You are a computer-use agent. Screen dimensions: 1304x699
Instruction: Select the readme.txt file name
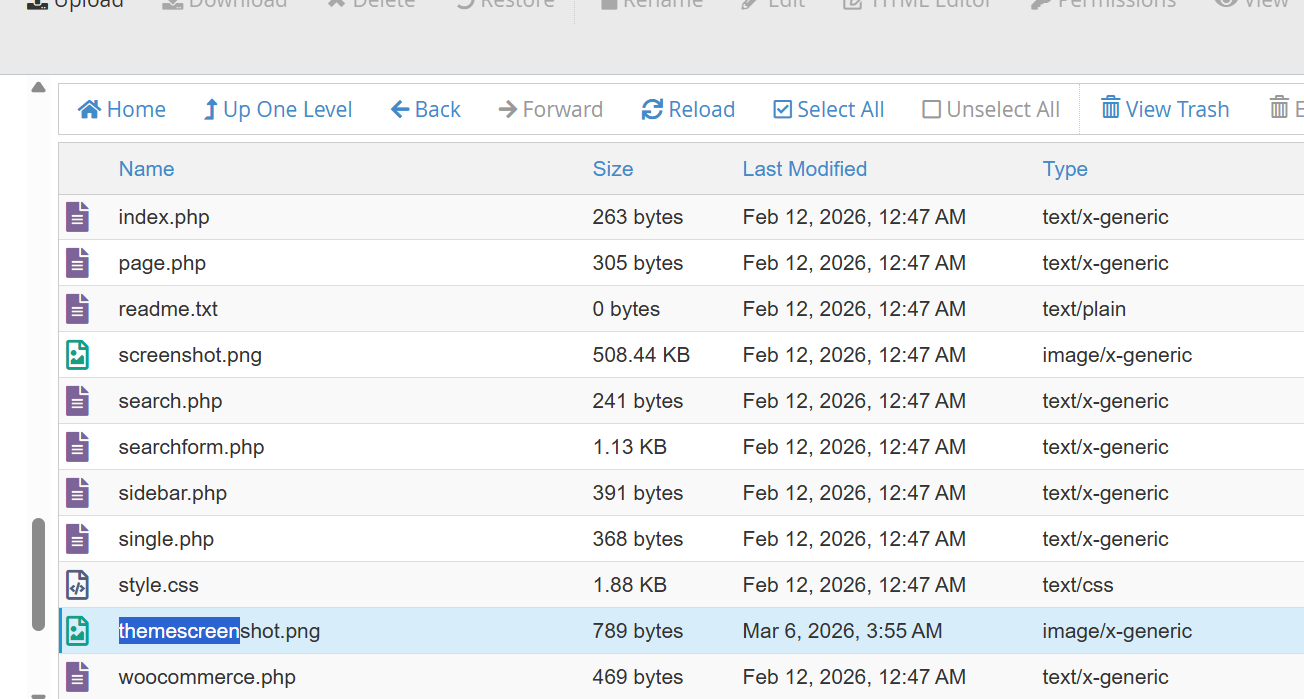[x=168, y=309]
